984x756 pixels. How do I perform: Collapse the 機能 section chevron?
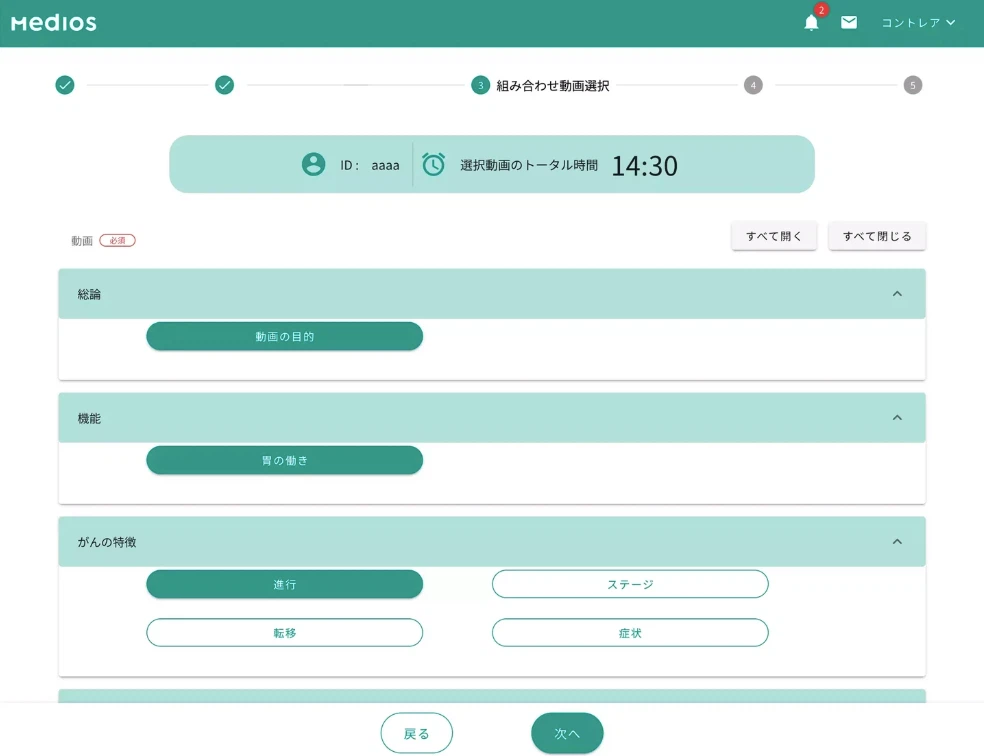click(x=897, y=418)
